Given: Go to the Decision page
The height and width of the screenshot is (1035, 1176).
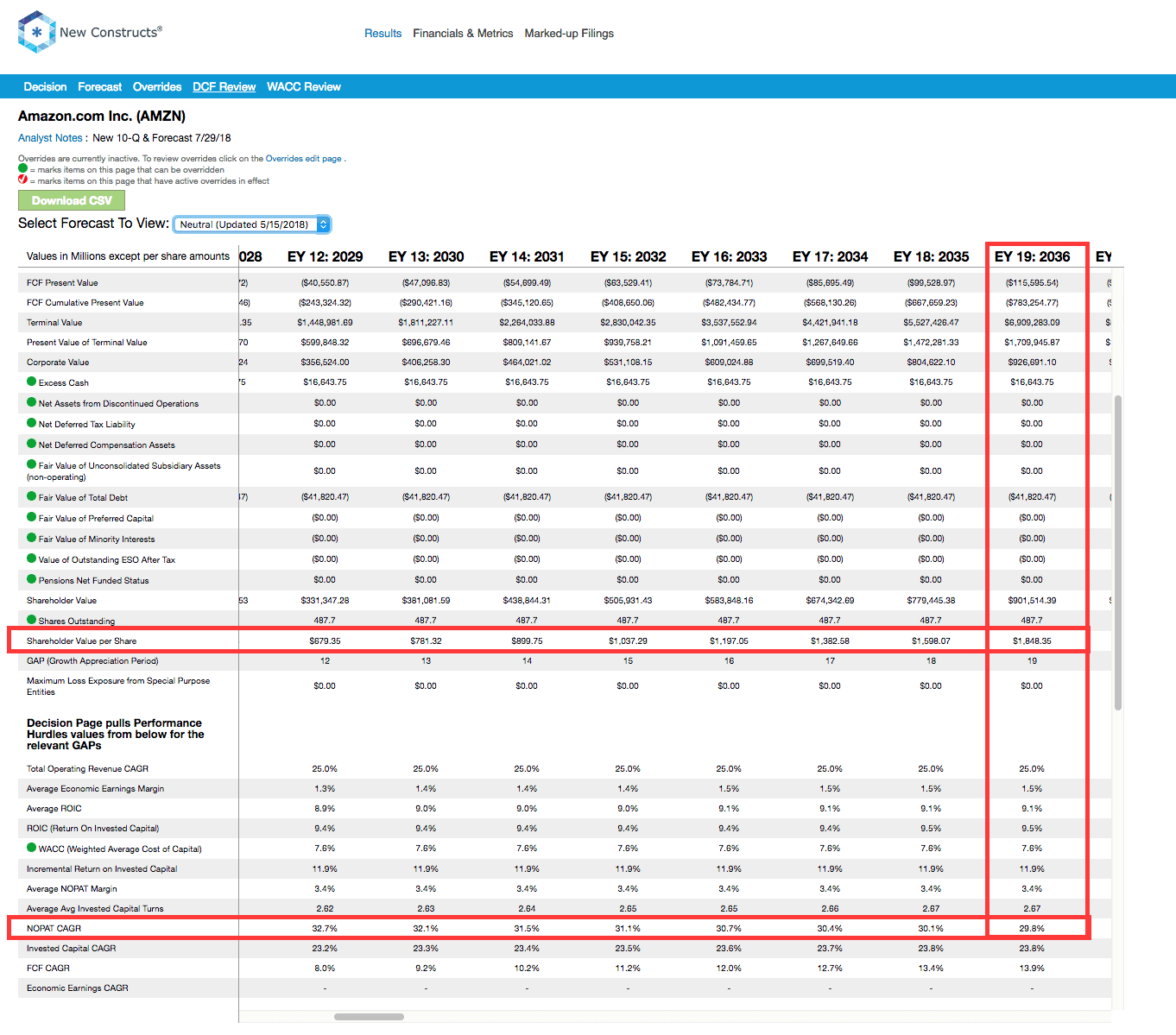Looking at the screenshot, I should tap(45, 87).
